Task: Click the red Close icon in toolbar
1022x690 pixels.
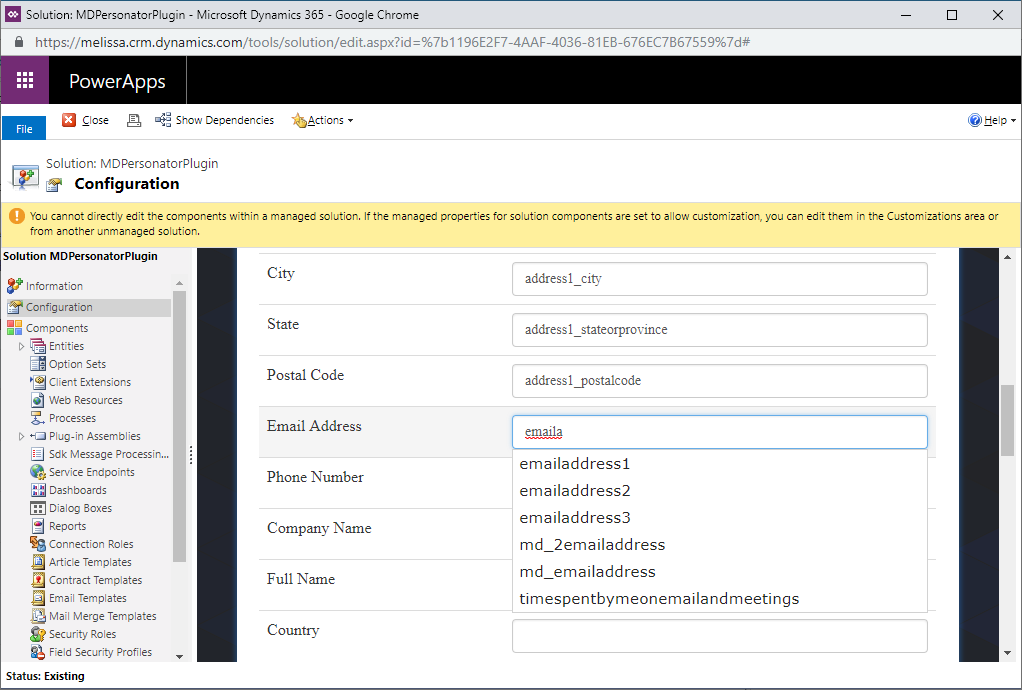Action: pos(69,120)
